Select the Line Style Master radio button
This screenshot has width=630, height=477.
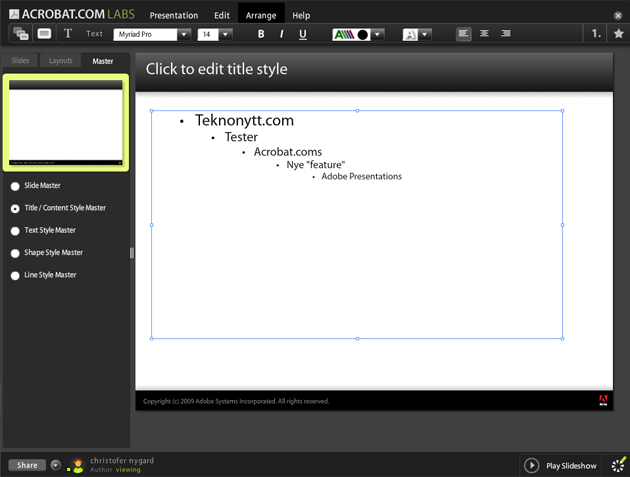point(15,276)
